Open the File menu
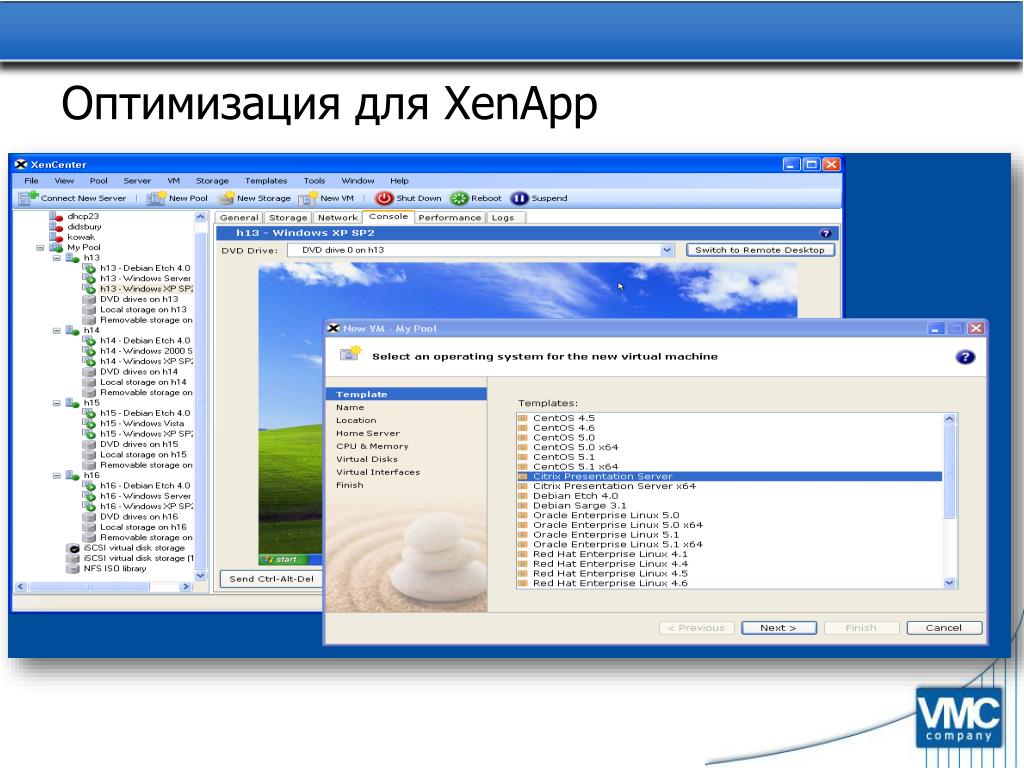The height and width of the screenshot is (768, 1024). coord(31,181)
